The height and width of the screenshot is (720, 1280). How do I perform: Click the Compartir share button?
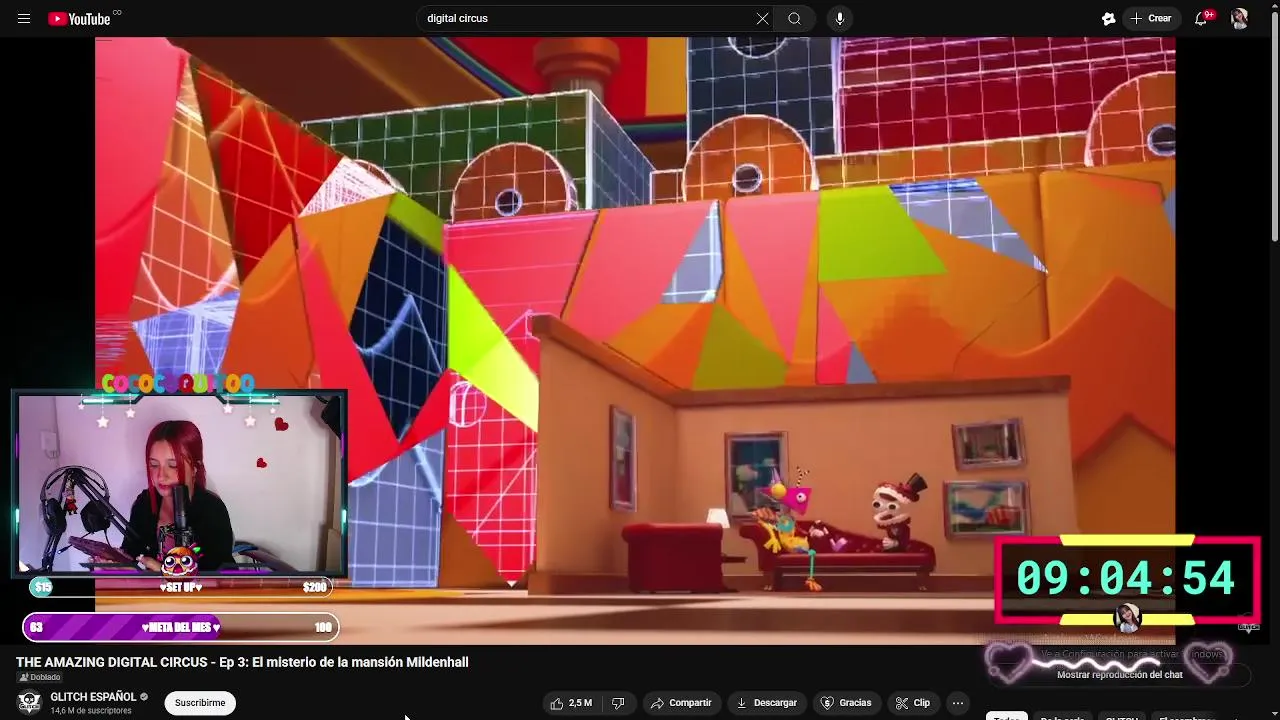(x=681, y=703)
